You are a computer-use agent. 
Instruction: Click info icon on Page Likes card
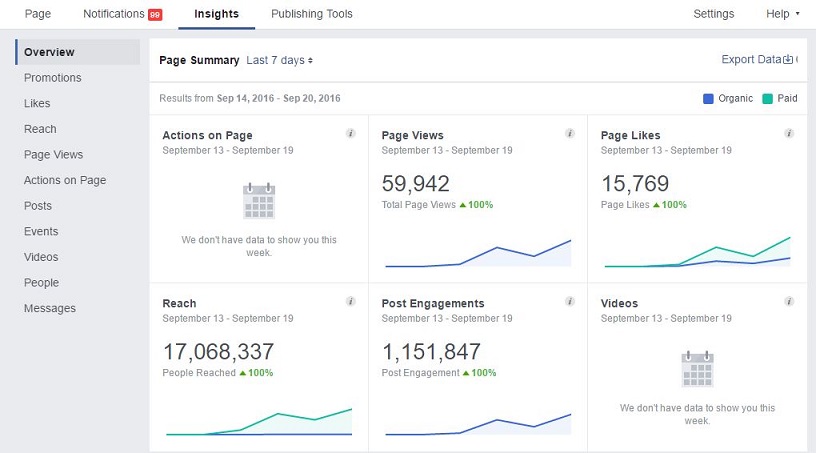(789, 133)
